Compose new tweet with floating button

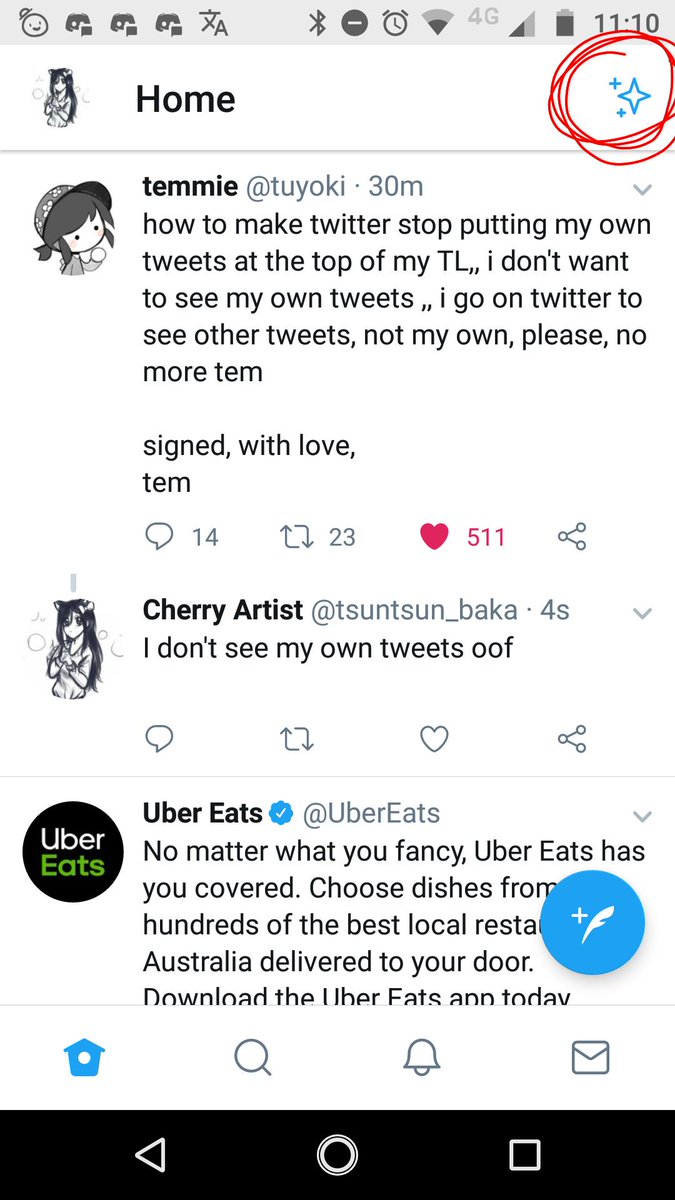click(x=594, y=922)
